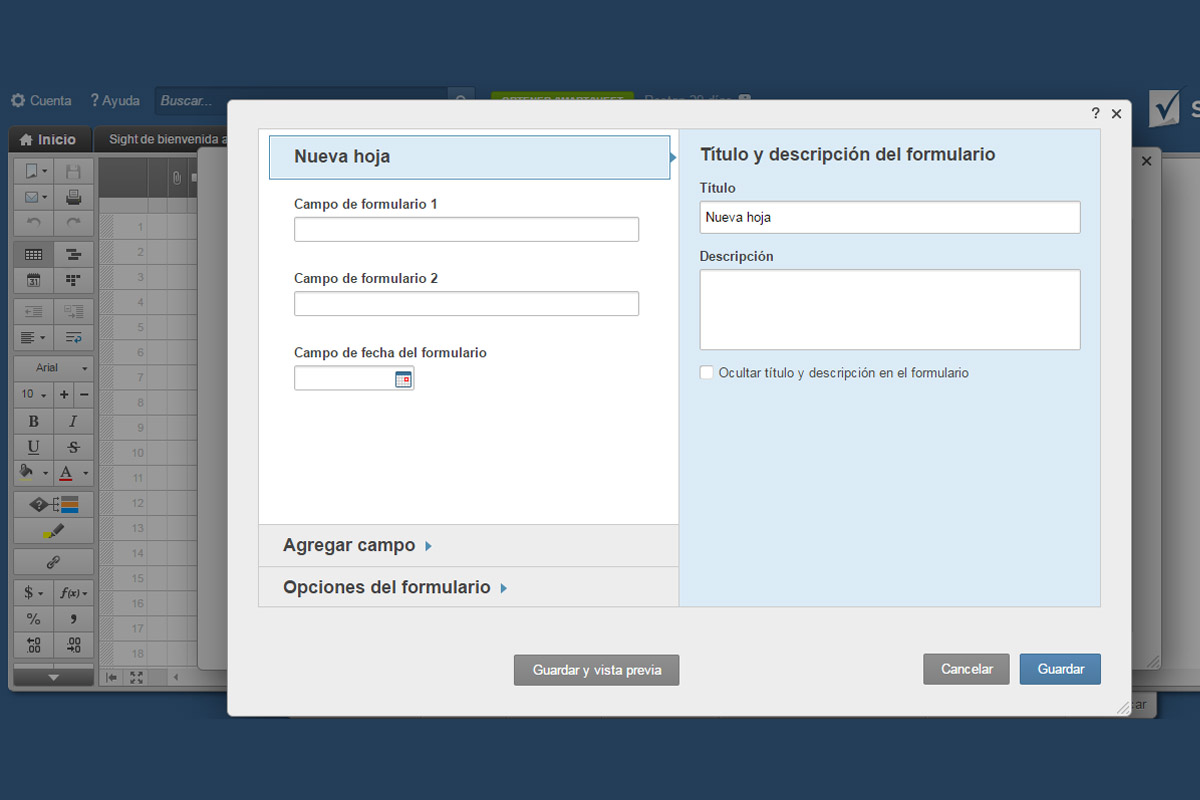Toggle Underline formatting
Screen dimensions: 1200x800
point(33,447)
